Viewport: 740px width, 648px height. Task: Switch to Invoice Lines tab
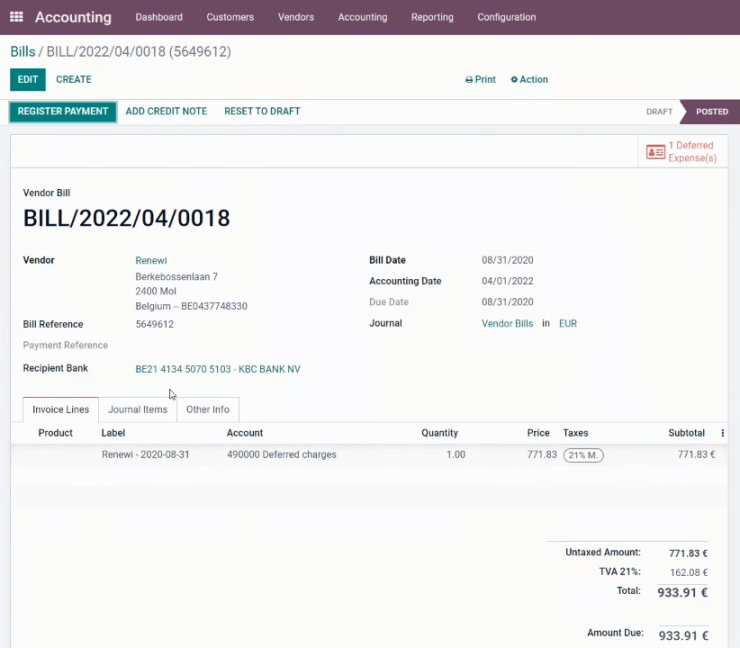60,410
